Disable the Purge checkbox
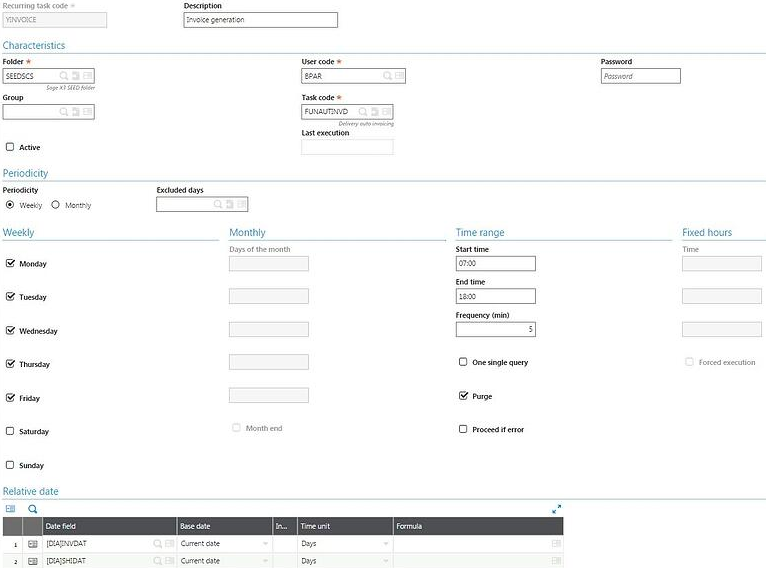The width and height of the screenshot is (766, 568). click(463, 396)
